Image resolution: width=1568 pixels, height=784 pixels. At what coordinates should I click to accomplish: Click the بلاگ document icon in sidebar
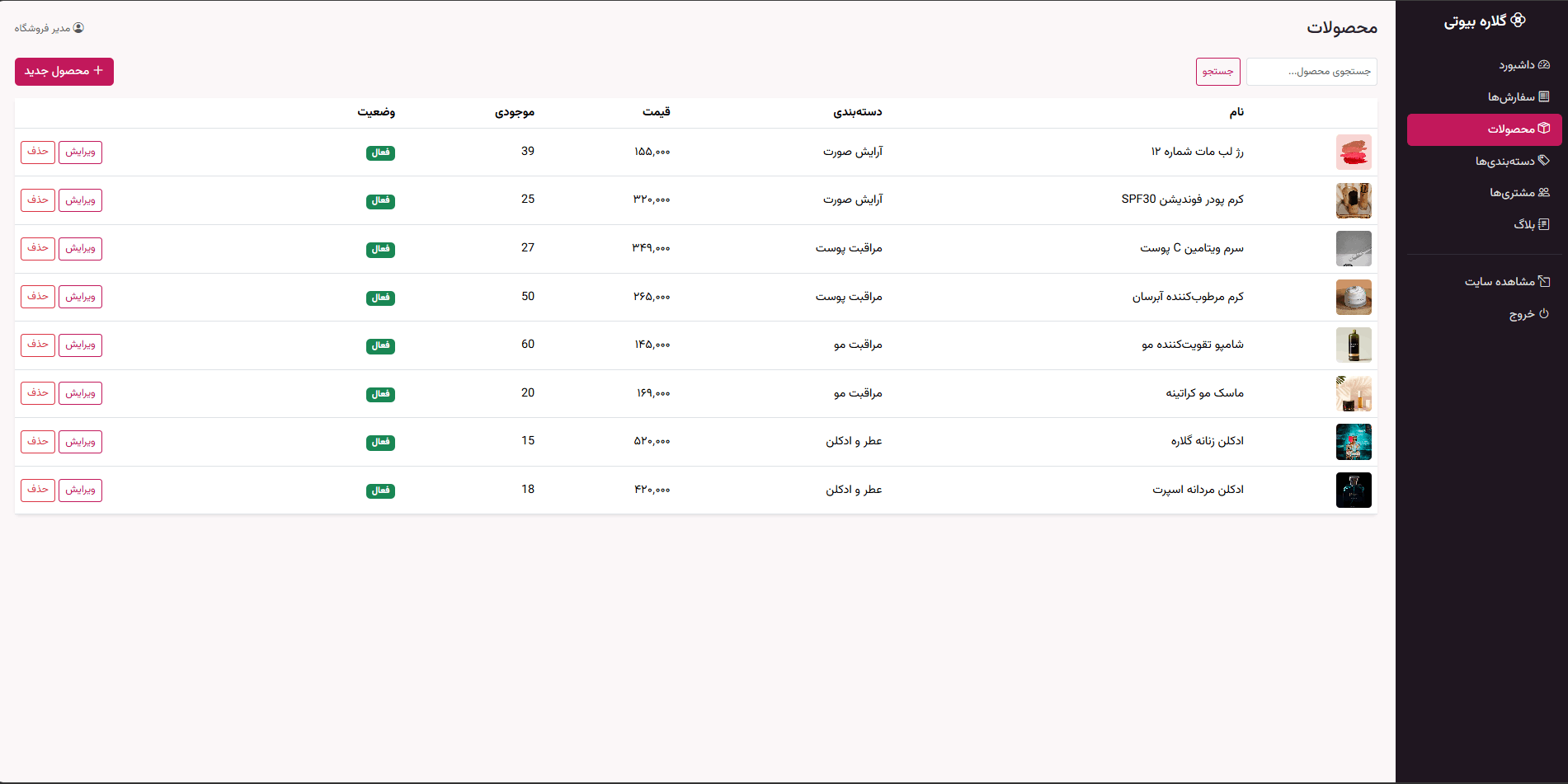pyautogui.click(x=1544, y=224)
